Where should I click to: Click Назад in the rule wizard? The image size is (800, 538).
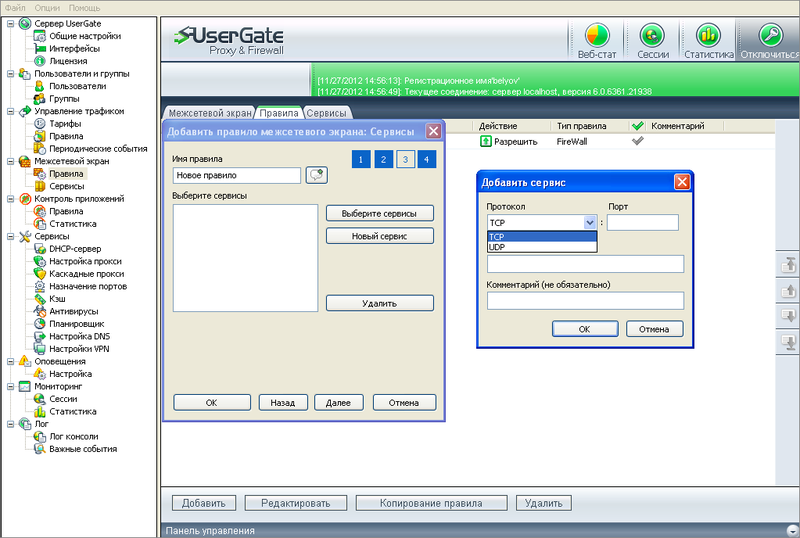(283, 403)
